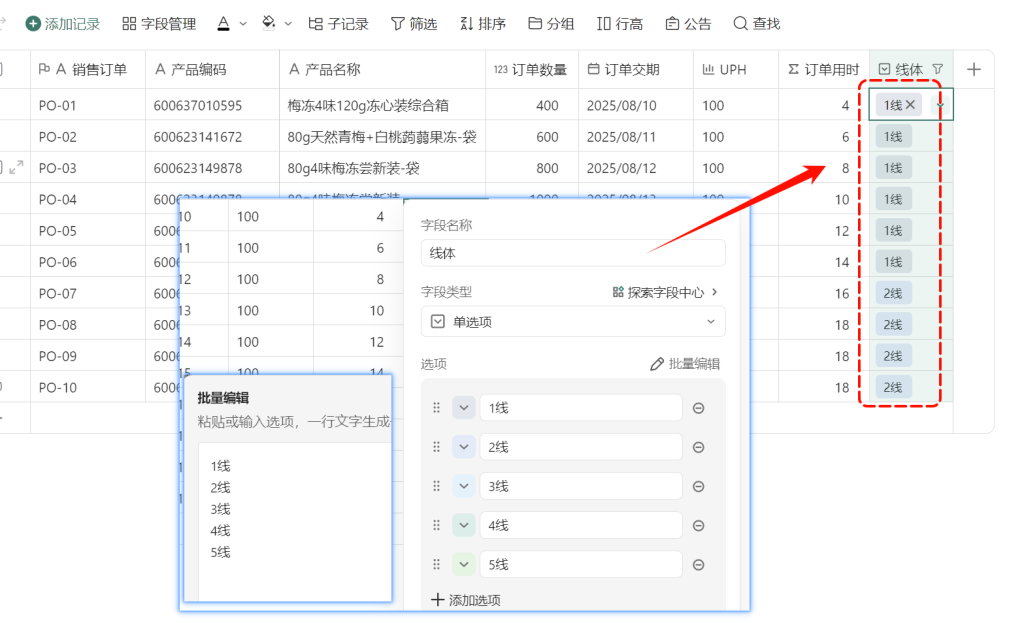
Task: Select the 80g4味梅冻尝新装-袋 cell in PO-03
Action: [382, 168]
